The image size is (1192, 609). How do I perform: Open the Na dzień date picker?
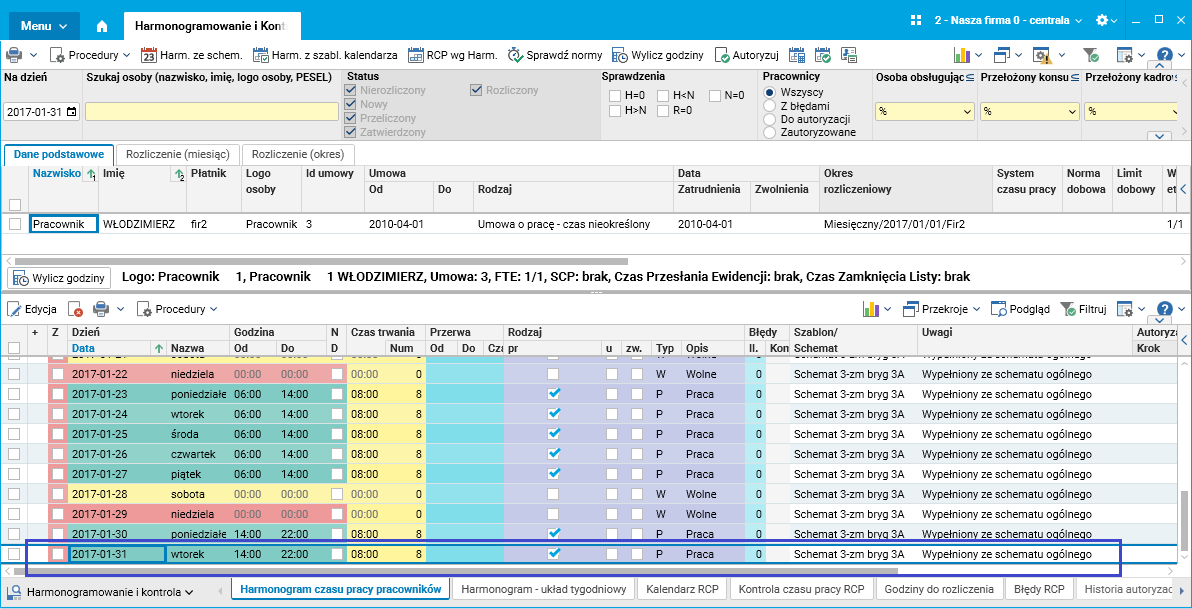pos(71,112)
